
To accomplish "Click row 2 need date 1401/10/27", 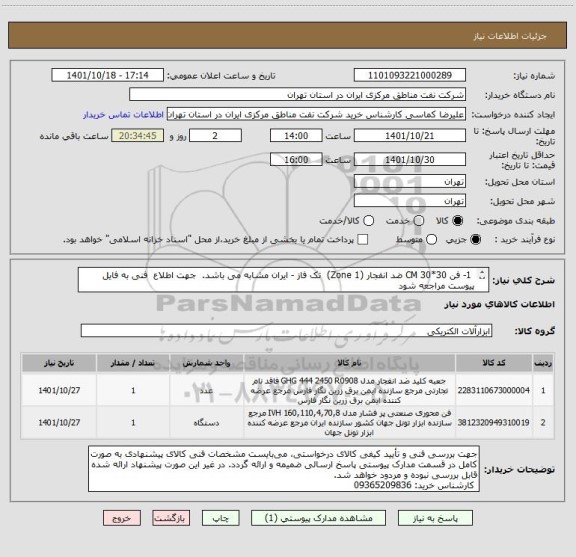I will pos(59,423).
